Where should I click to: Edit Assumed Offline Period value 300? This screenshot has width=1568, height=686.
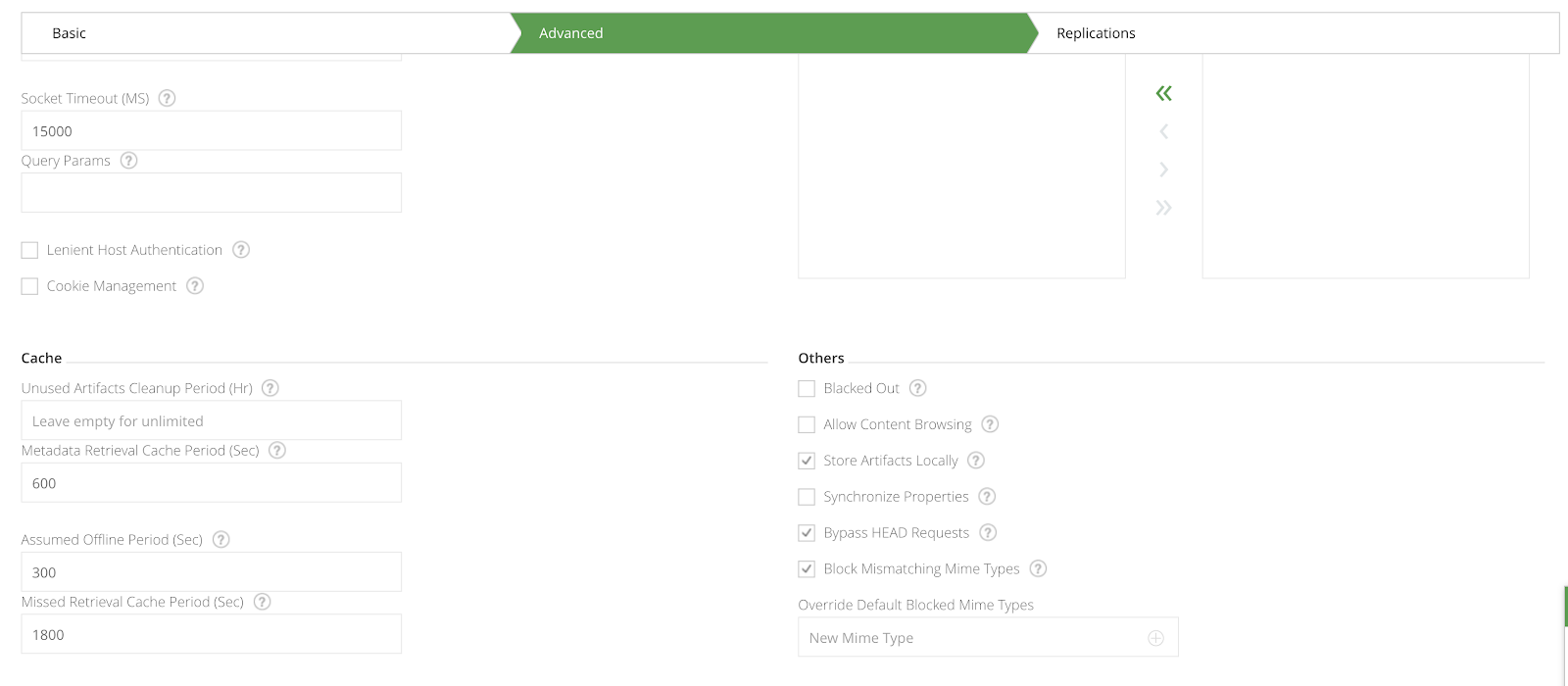[x=212, y=572]
